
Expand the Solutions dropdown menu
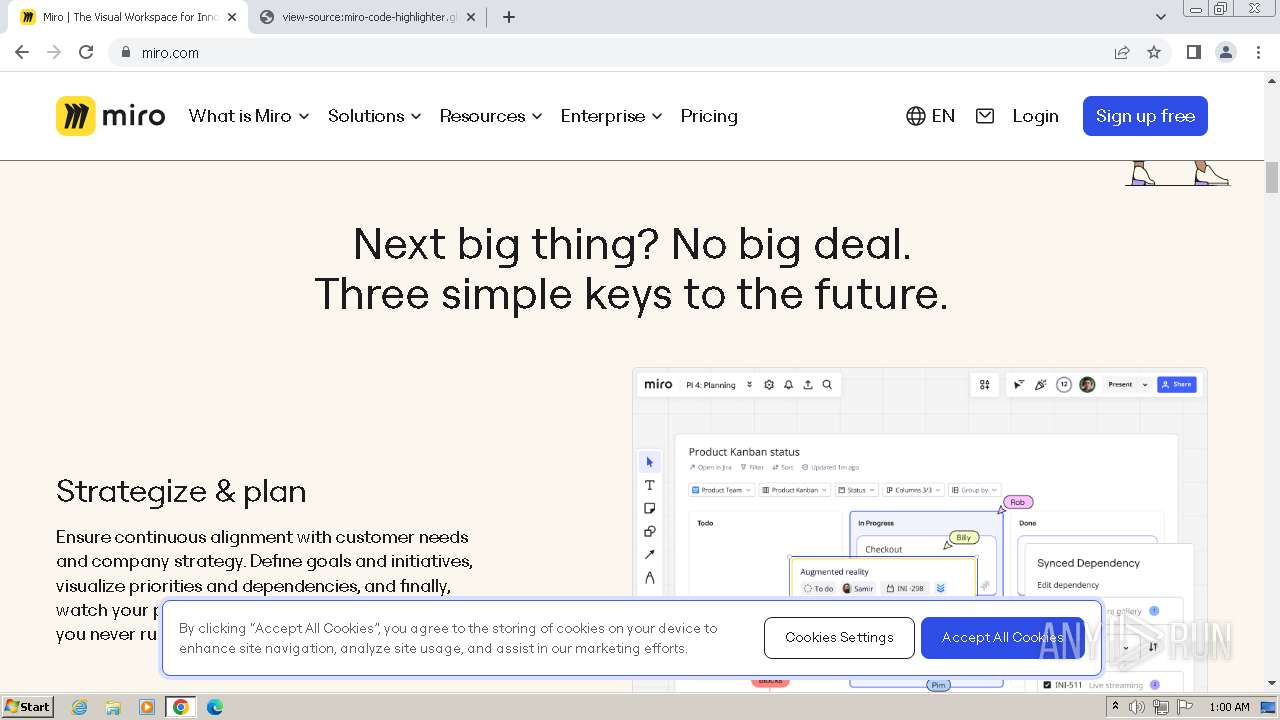(x=375, y=116)
